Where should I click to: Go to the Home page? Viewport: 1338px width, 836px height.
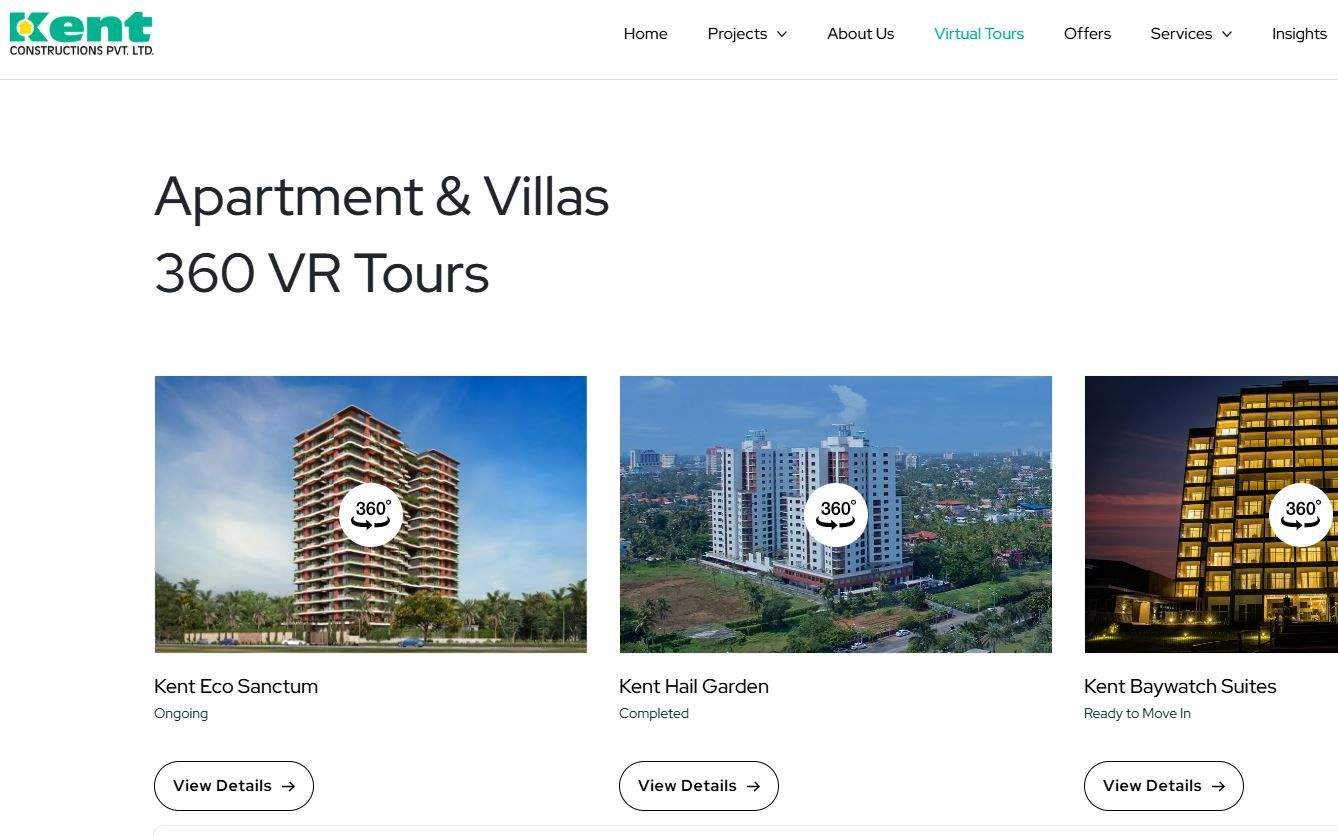point(645,34)
